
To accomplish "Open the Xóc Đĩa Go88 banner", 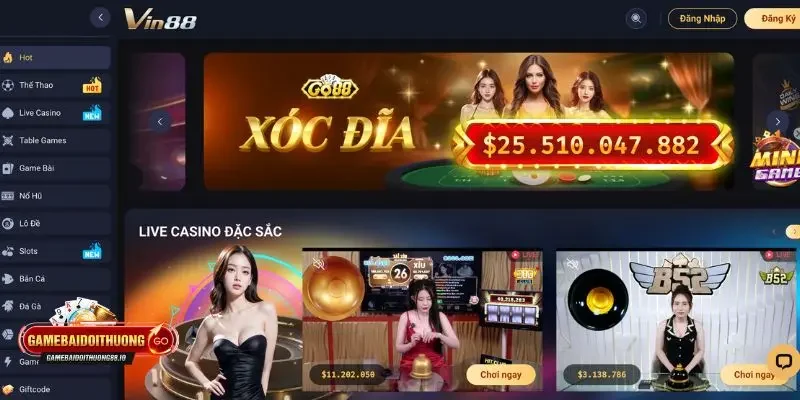I will pyautogui.click(x=468, y=121).
